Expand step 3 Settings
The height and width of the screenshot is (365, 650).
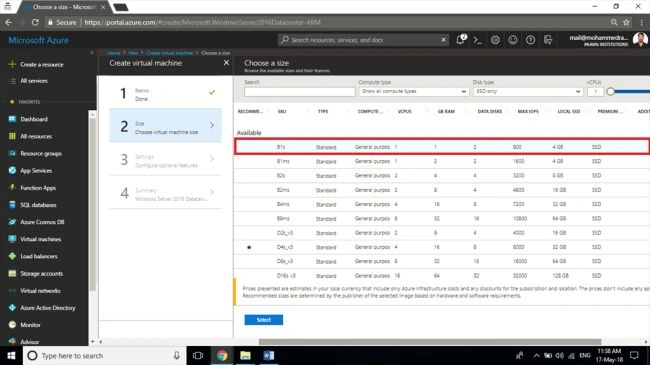(165, 159)
